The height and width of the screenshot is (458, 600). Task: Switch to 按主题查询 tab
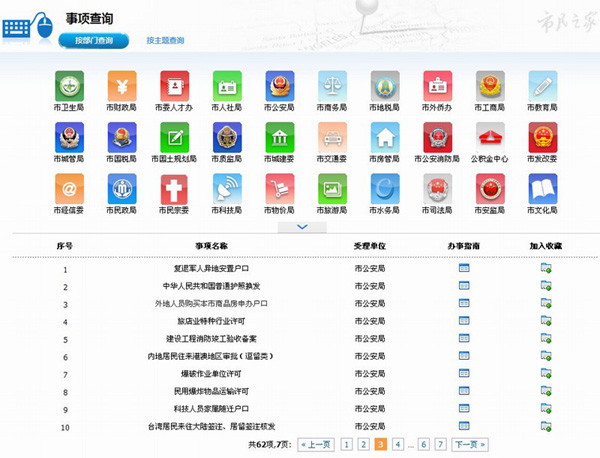165,41
